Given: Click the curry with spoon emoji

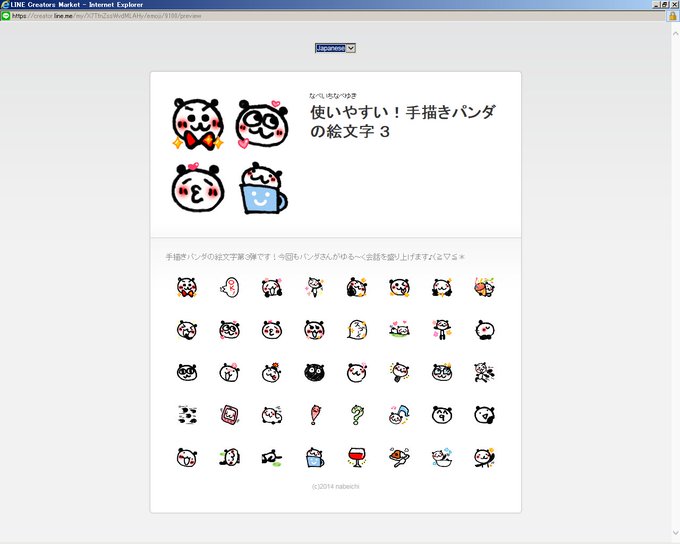Looking at the screenshot, I should [399, 457].
